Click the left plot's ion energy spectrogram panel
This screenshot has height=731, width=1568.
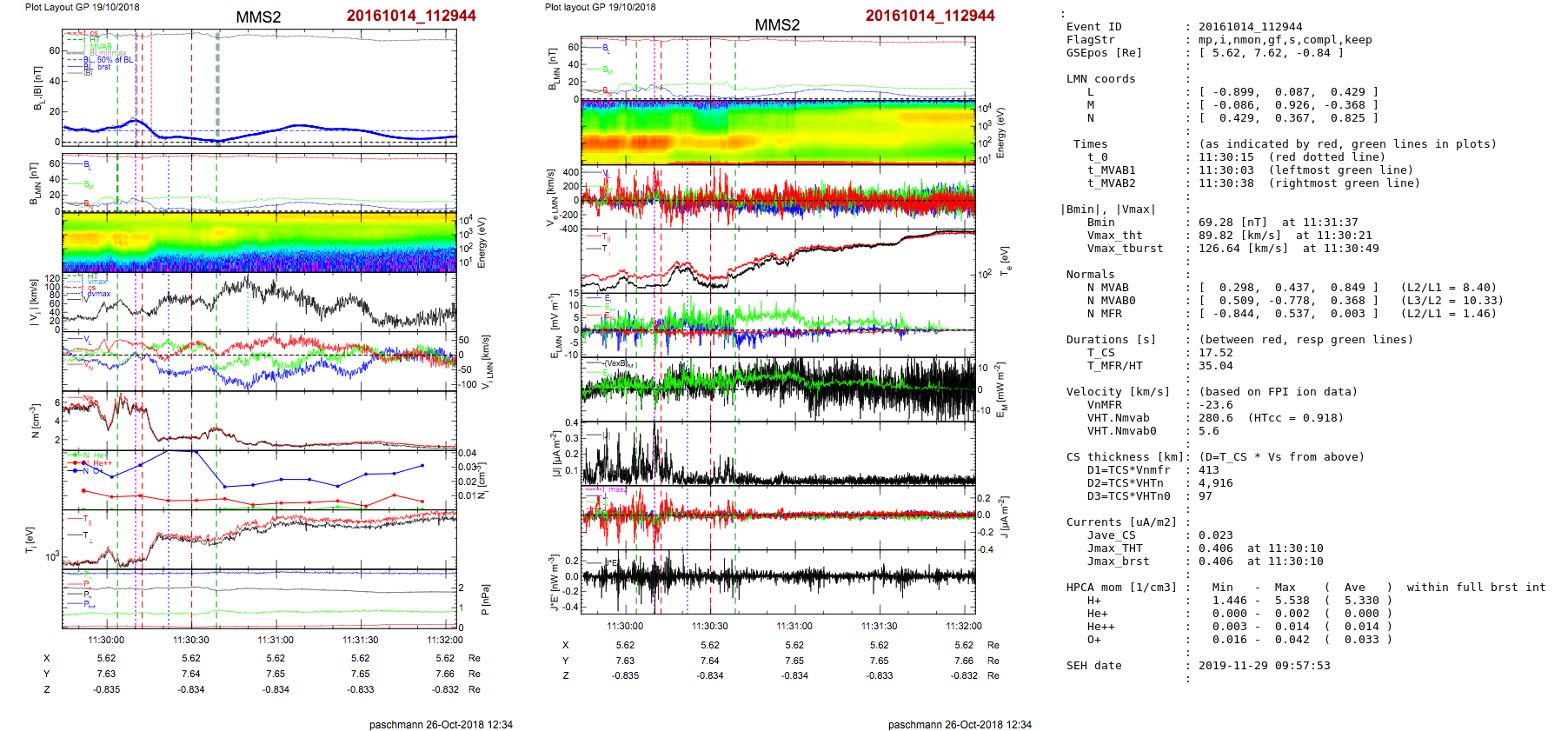(259, 243)
